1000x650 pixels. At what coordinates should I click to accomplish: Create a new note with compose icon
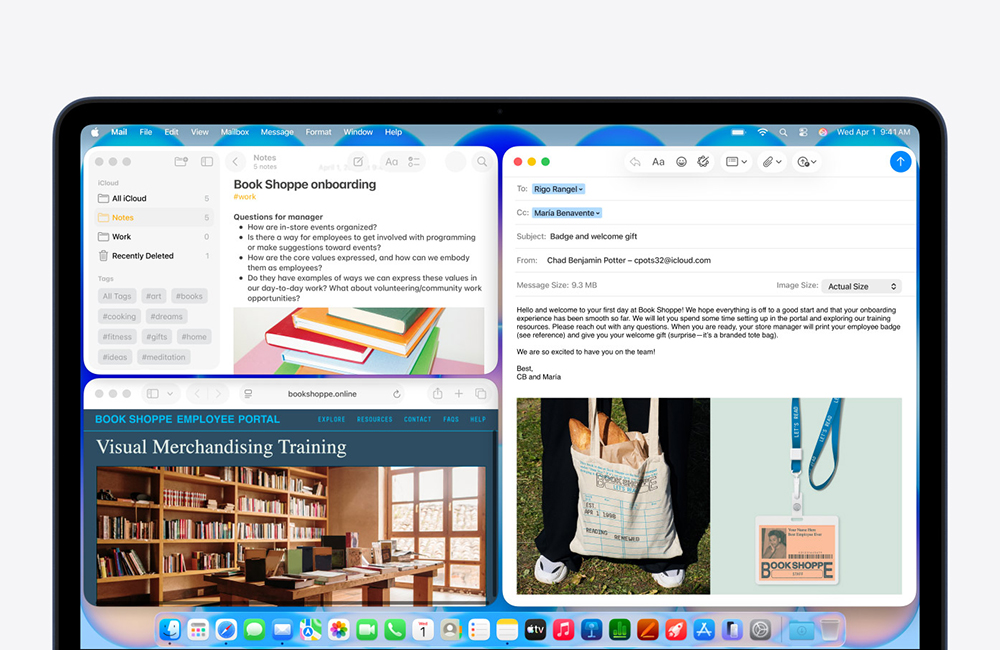click(358, 161)
